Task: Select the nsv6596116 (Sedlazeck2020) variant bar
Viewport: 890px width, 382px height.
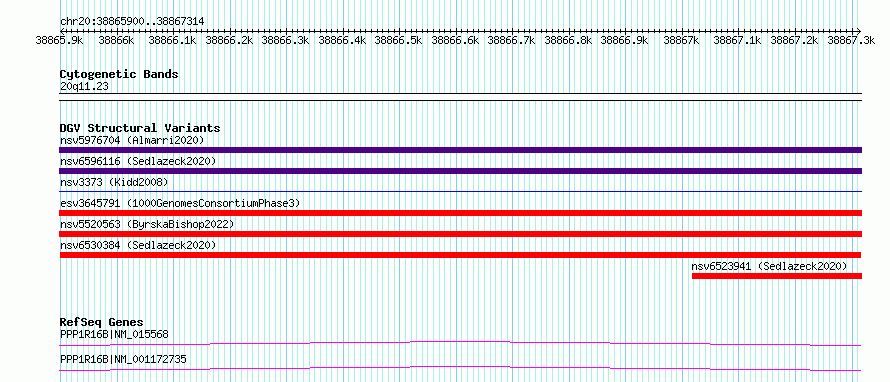Action: pyautogui.click(x=460, y=171)
